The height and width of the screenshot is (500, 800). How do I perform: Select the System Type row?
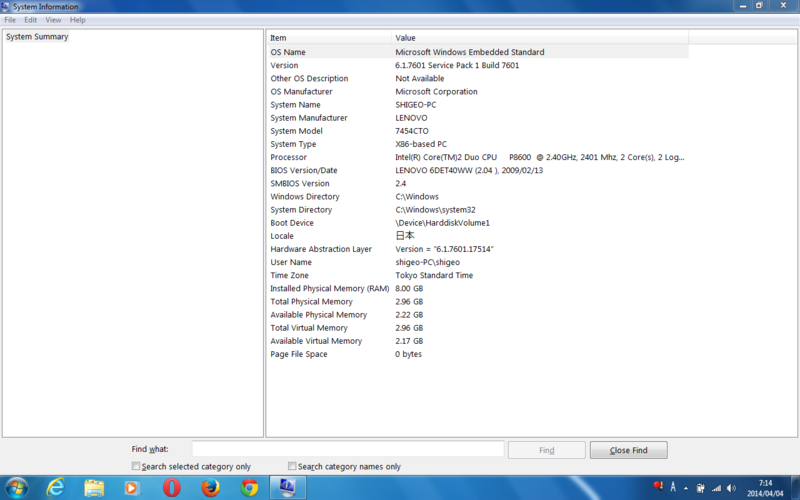[478, 144]
